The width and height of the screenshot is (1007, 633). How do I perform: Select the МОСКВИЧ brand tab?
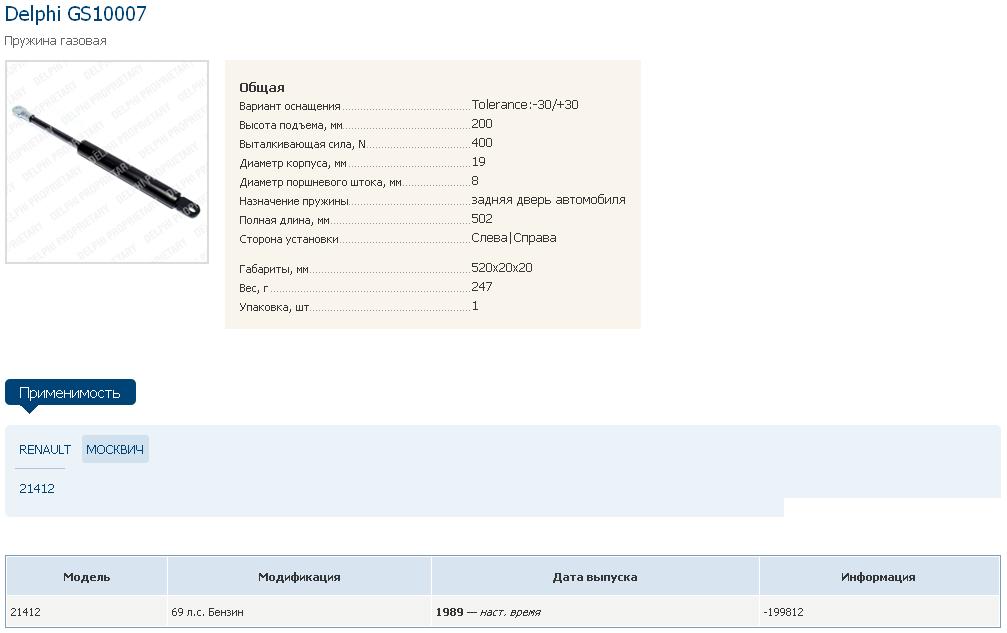115,449
